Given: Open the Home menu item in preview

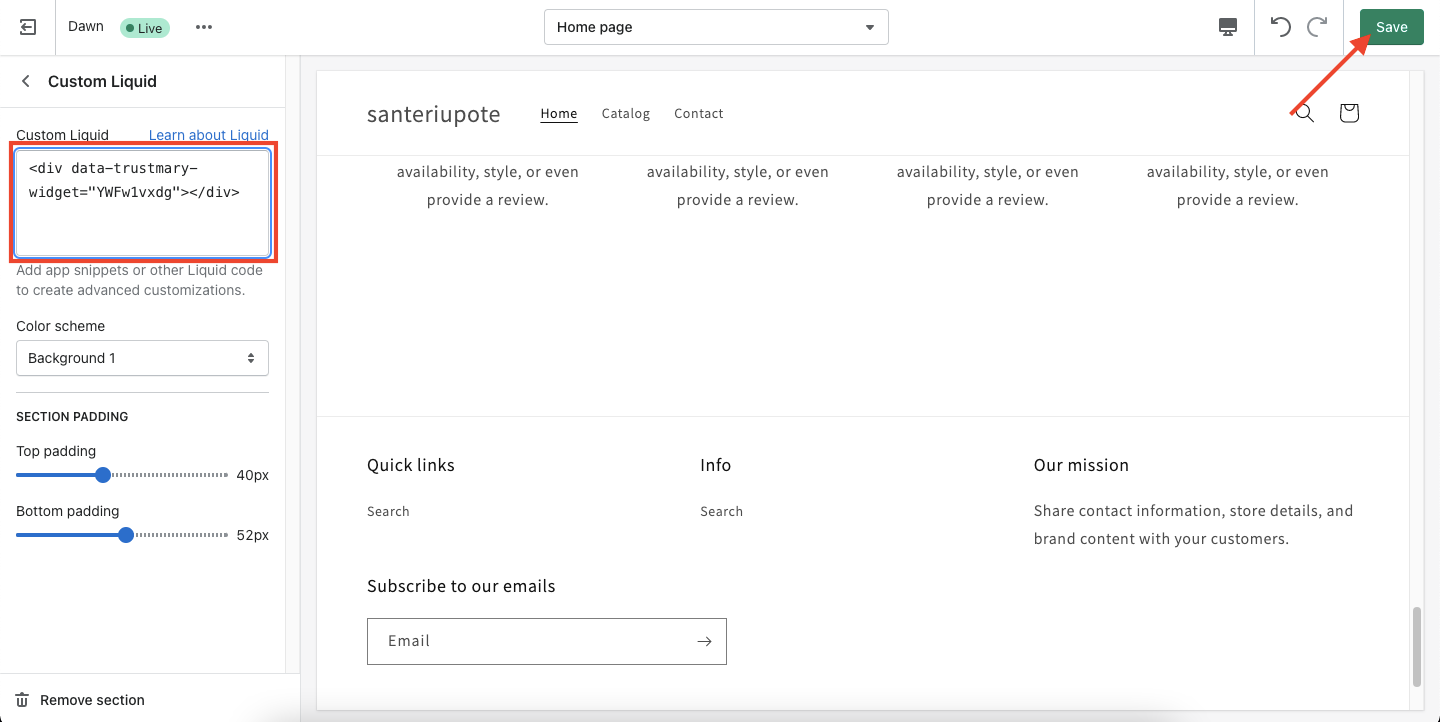Looking at the screenshot, I should [559, 114].
